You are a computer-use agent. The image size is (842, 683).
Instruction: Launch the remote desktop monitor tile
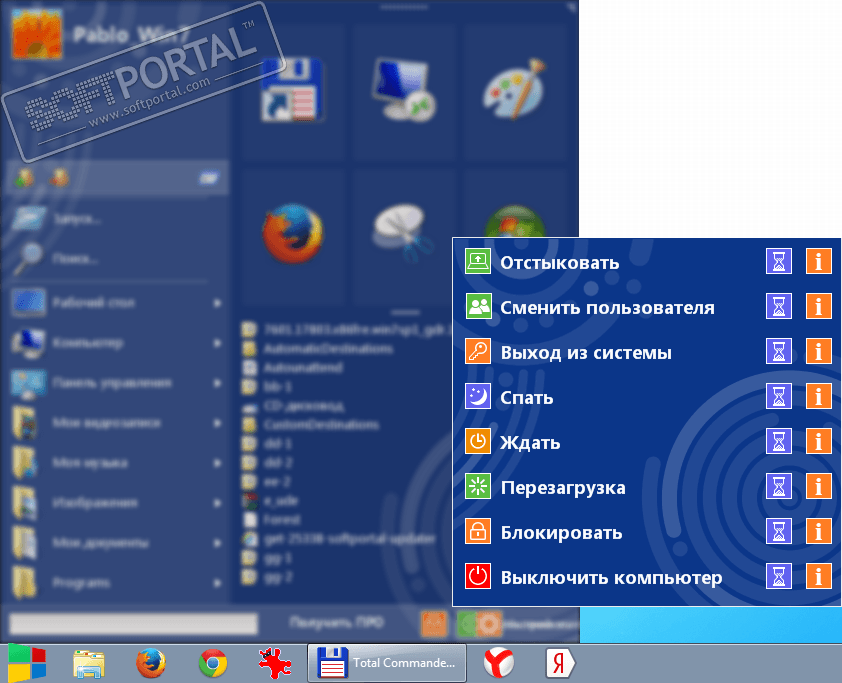click(404, 91)
